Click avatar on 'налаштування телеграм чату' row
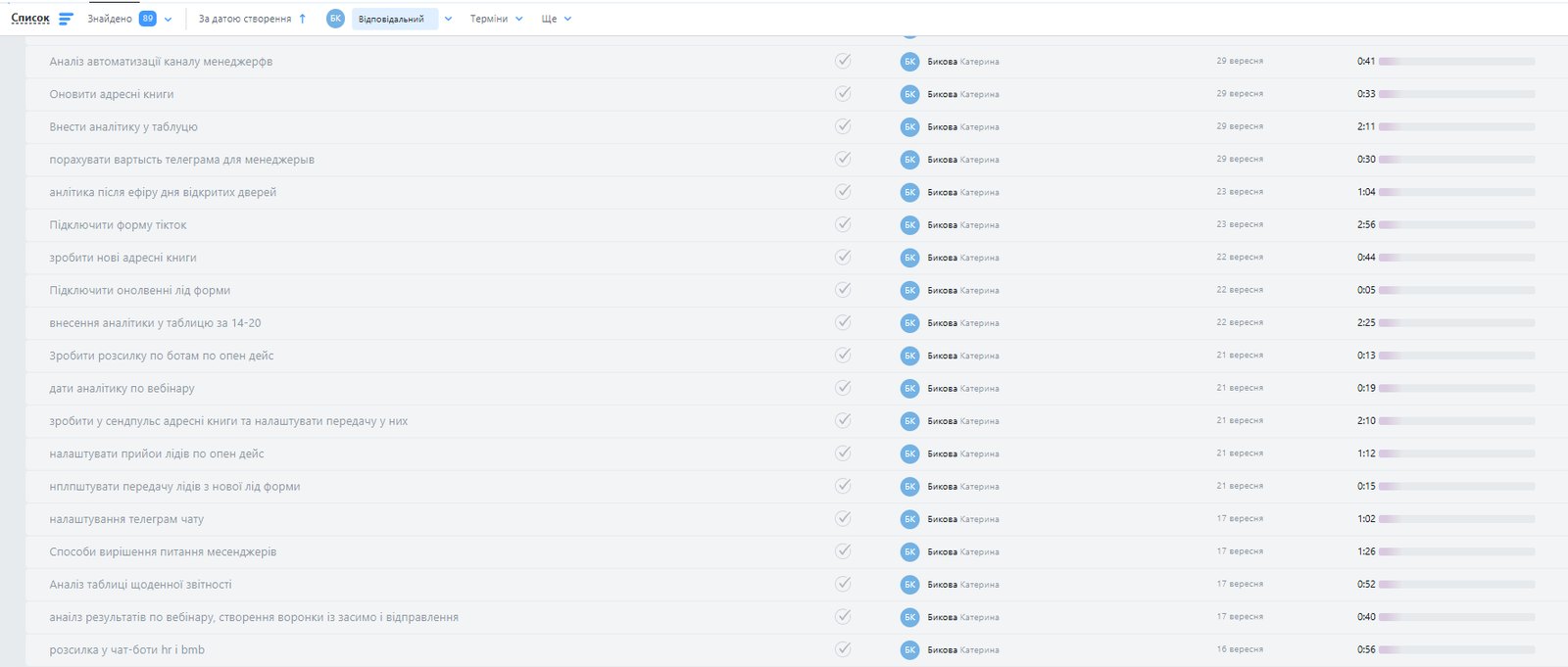1568x667 pixels. [909, 519]
